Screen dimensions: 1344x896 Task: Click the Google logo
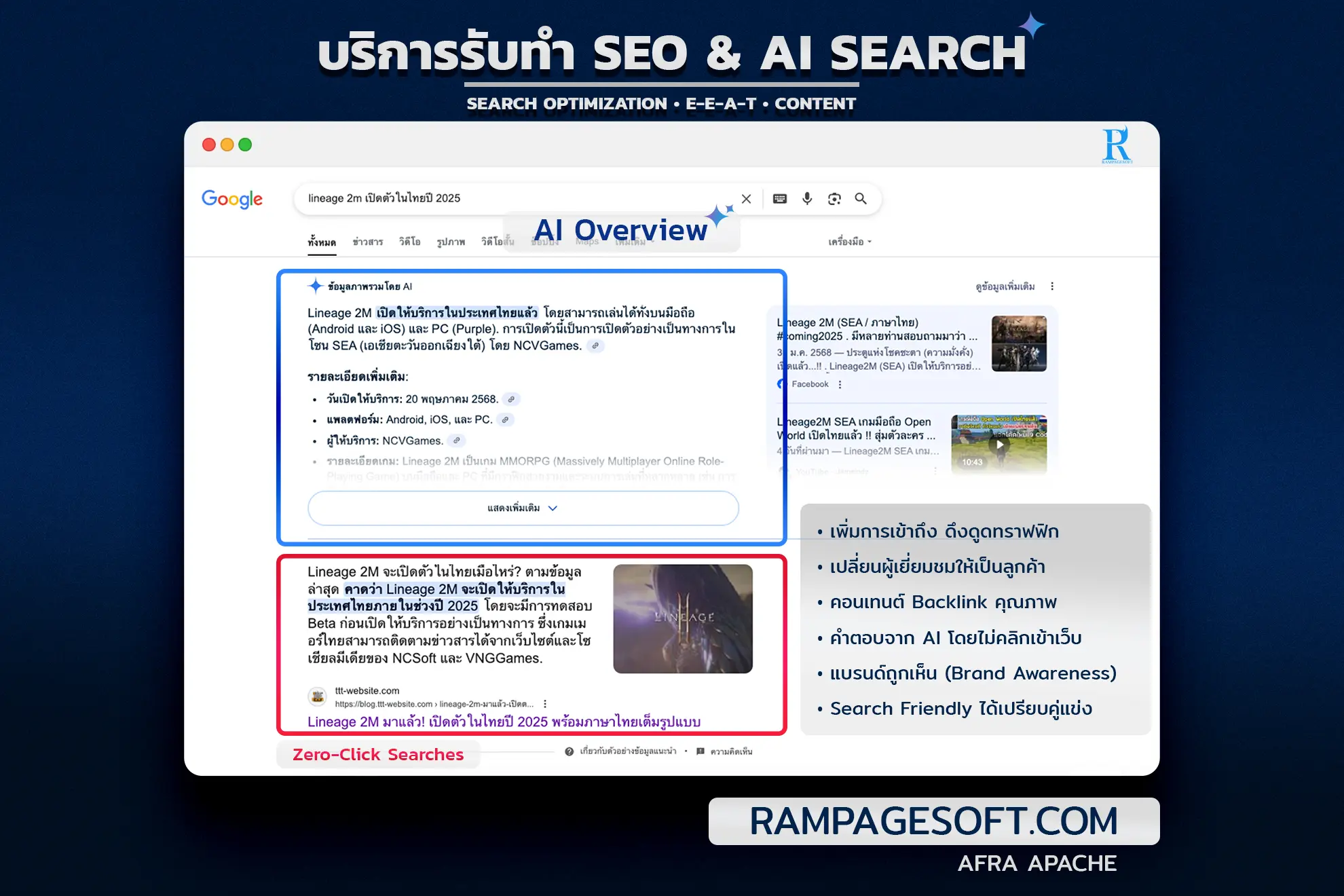click(x=232, y=199)
